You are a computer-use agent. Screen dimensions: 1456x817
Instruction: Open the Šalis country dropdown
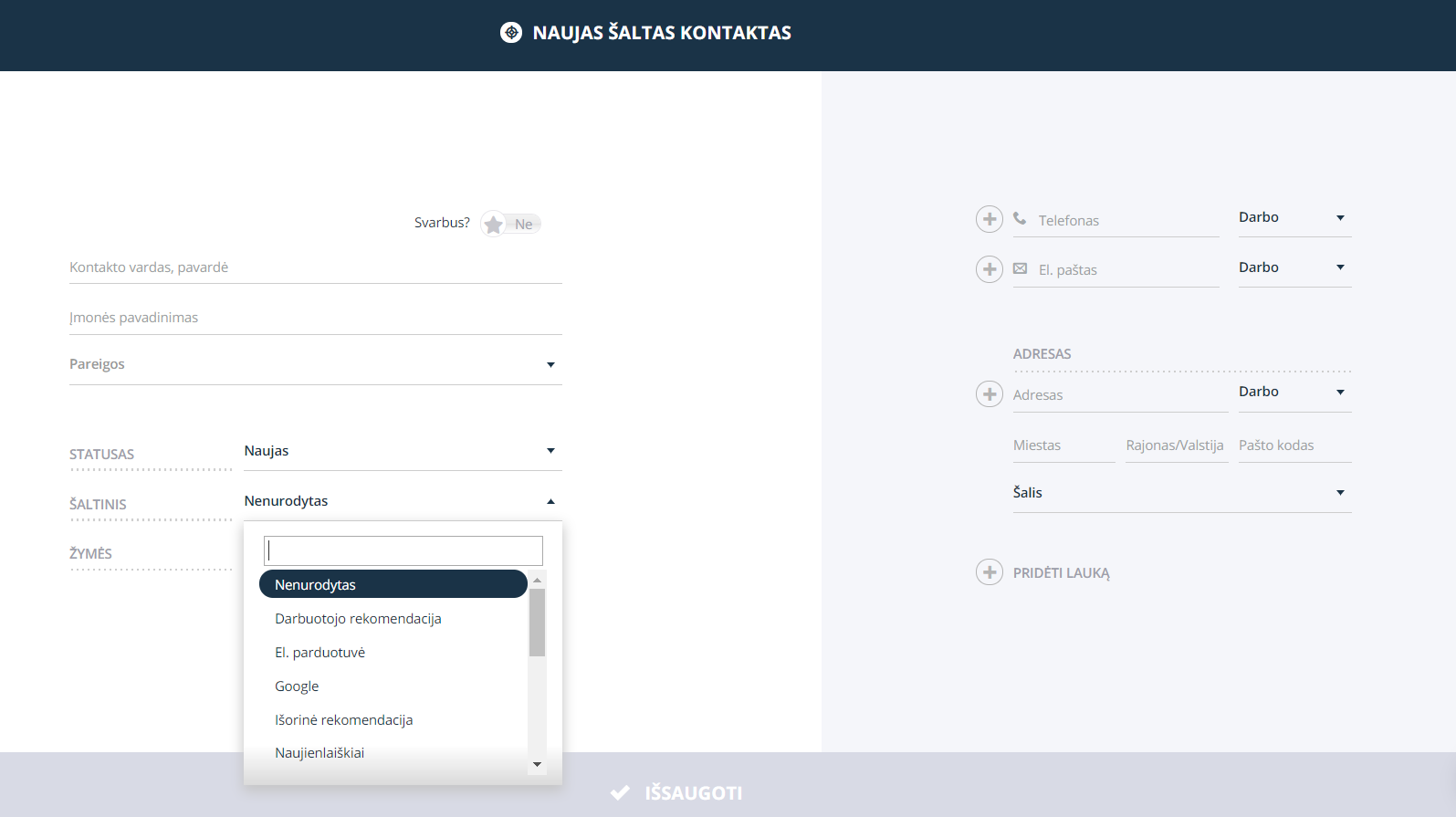coord(1182,493)
